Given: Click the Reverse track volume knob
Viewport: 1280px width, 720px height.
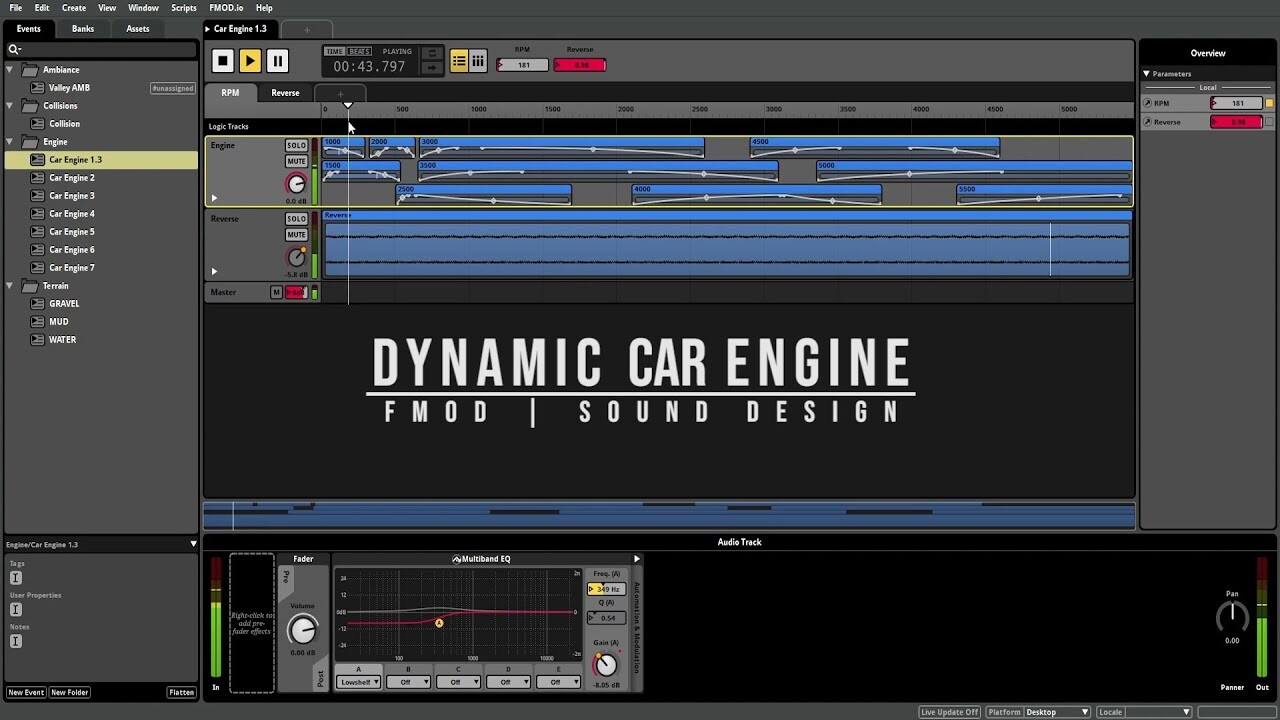Looking at the screenshot, I should point(295,257).
